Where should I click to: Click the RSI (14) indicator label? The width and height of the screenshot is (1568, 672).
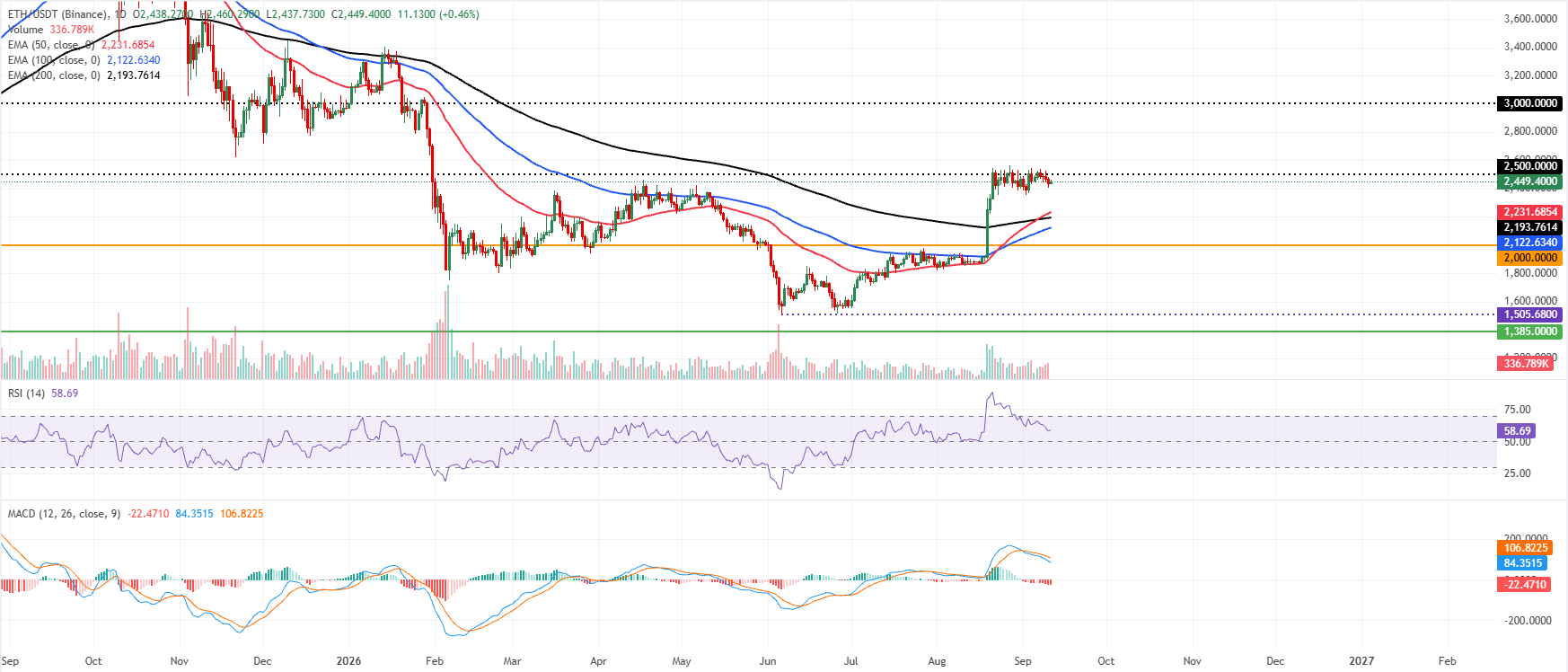click(x=26, y=393)
